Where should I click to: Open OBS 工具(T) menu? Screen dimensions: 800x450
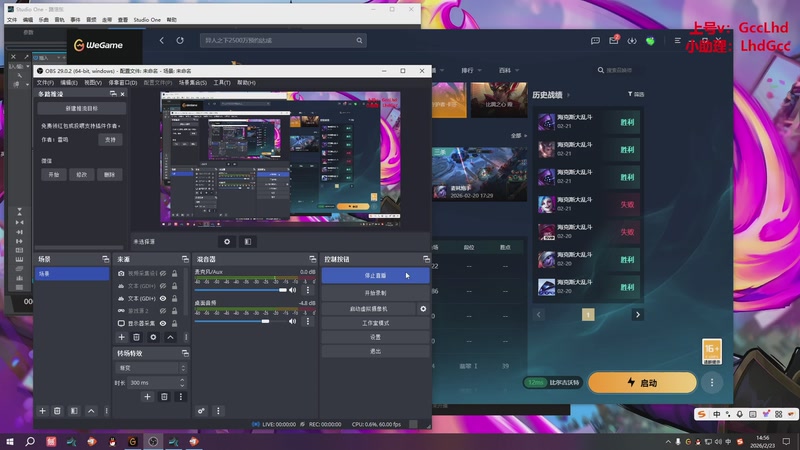point(222,83)
